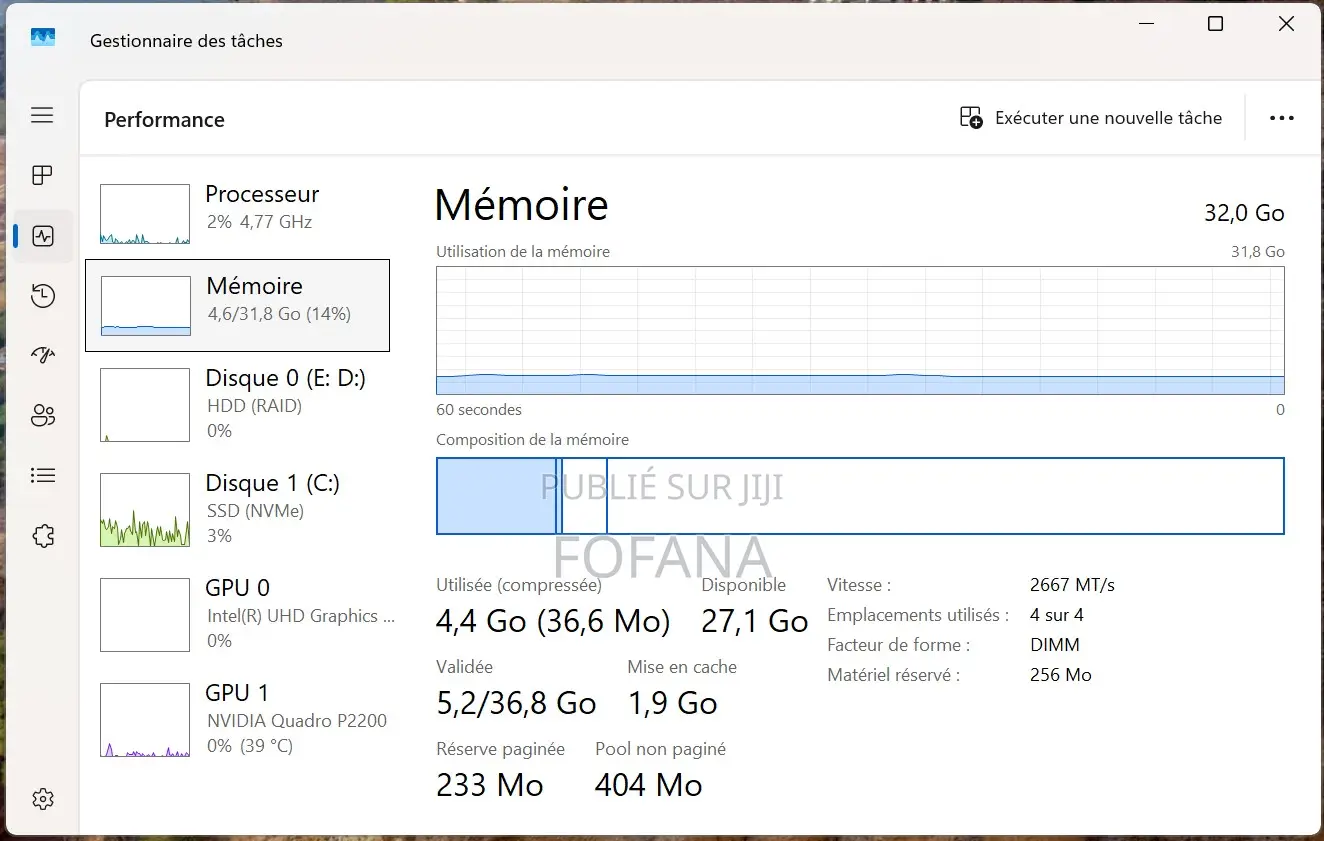Image resolution: width=1324 pixels, height=841 pixels.
Task: Open Disque 0 (E: D:) statistics
Action: 237,404
